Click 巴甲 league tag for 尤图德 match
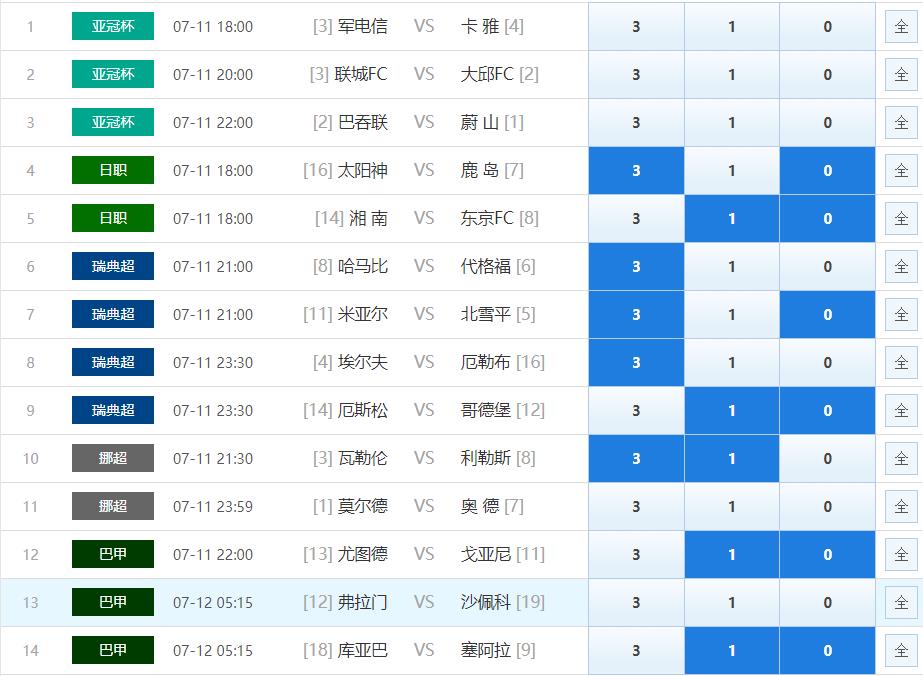This screenshot has height=676, width=923. click(x=113, y=555)
